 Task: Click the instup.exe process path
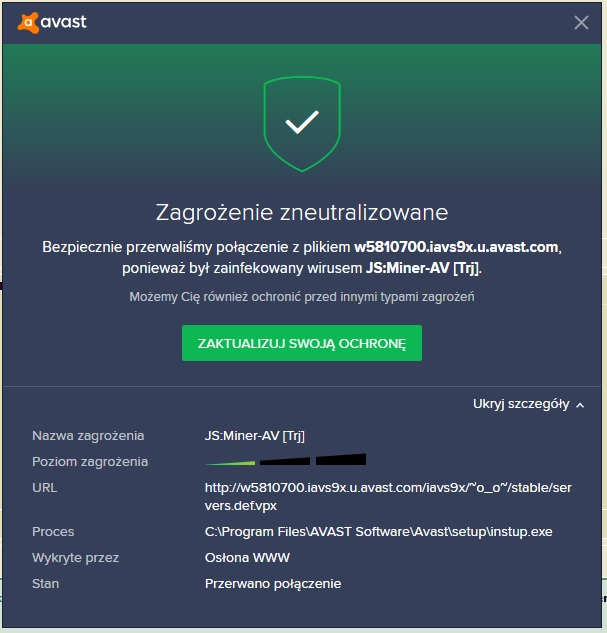pos(379,532)
